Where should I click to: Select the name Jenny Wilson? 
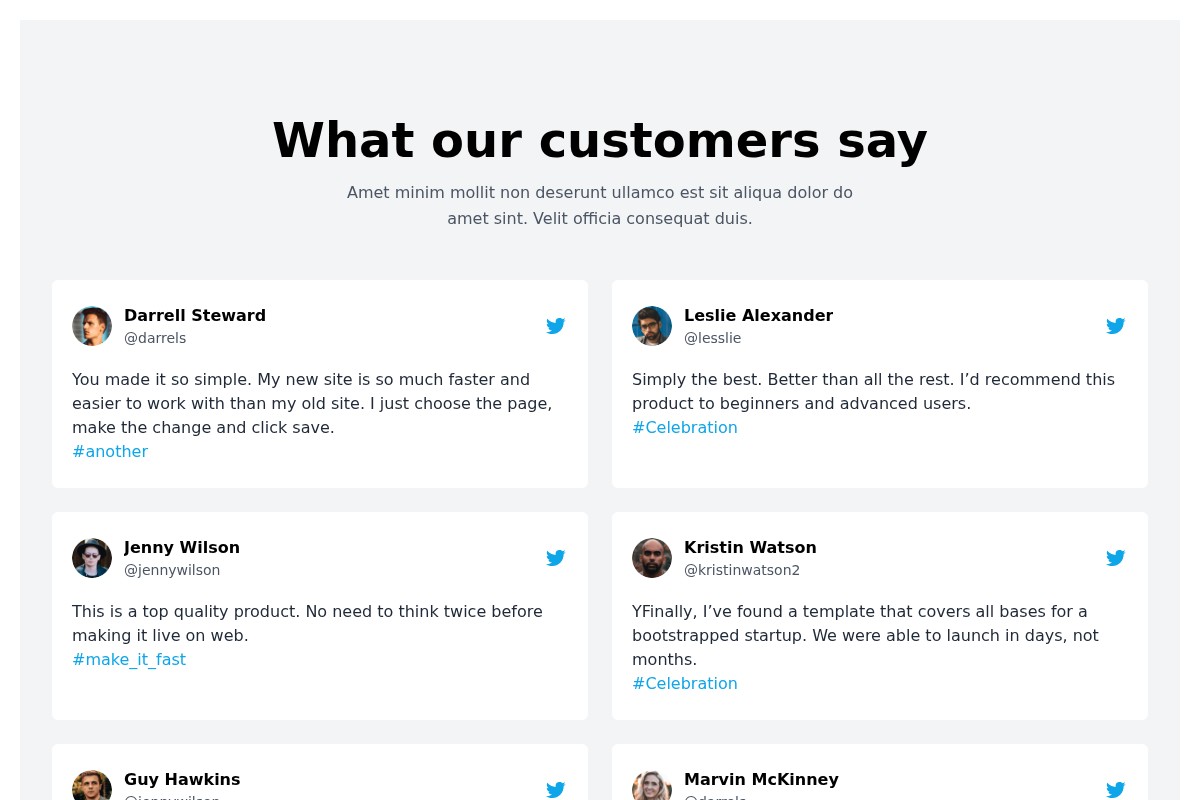182,547
